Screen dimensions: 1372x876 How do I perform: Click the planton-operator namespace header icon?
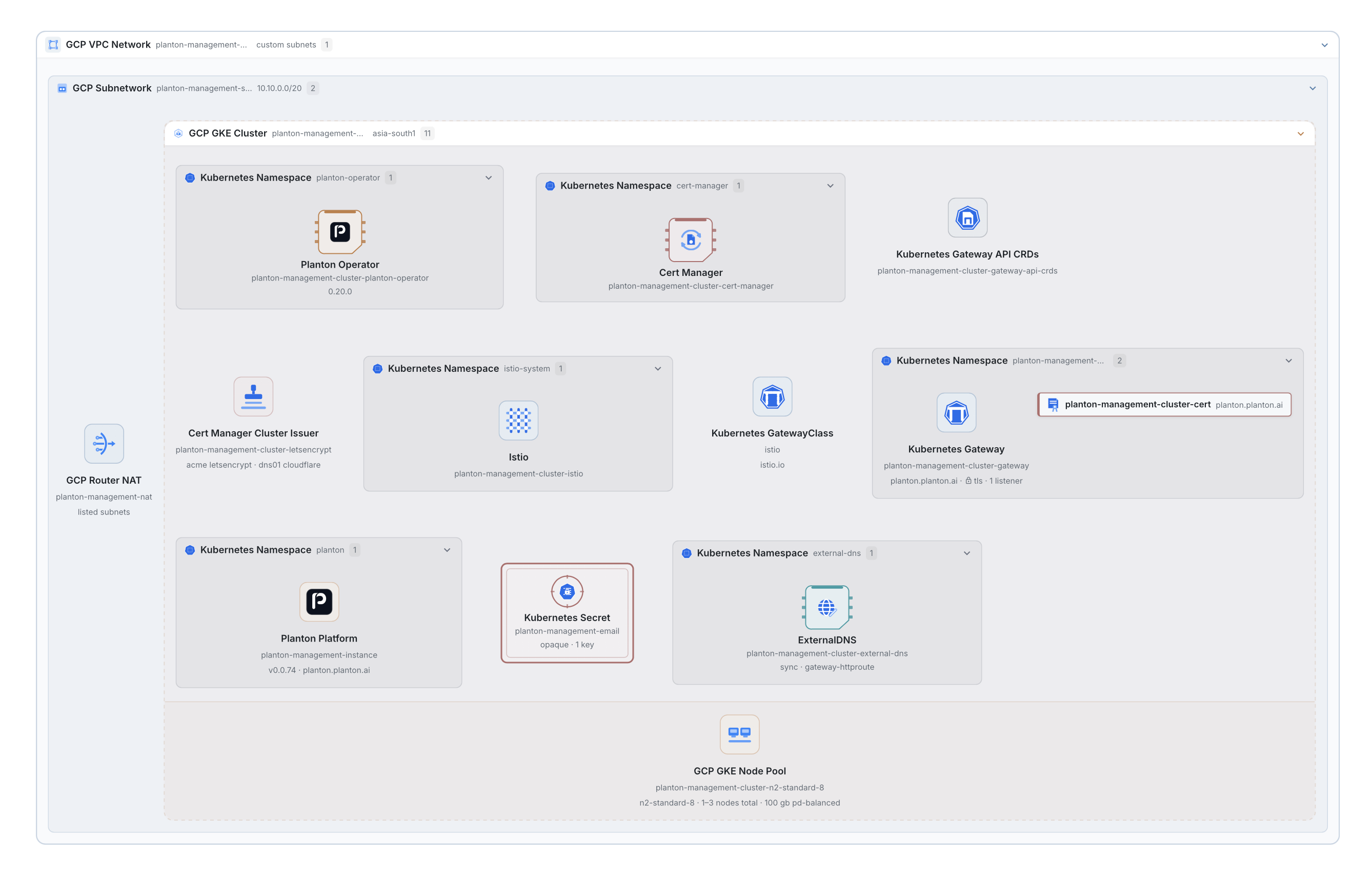(190, 178)
